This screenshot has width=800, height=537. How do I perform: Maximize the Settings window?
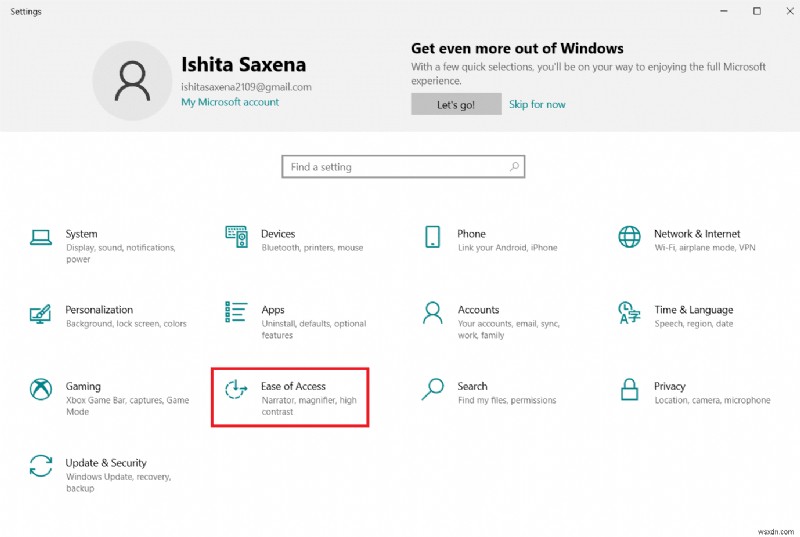(x=757, y=11)
